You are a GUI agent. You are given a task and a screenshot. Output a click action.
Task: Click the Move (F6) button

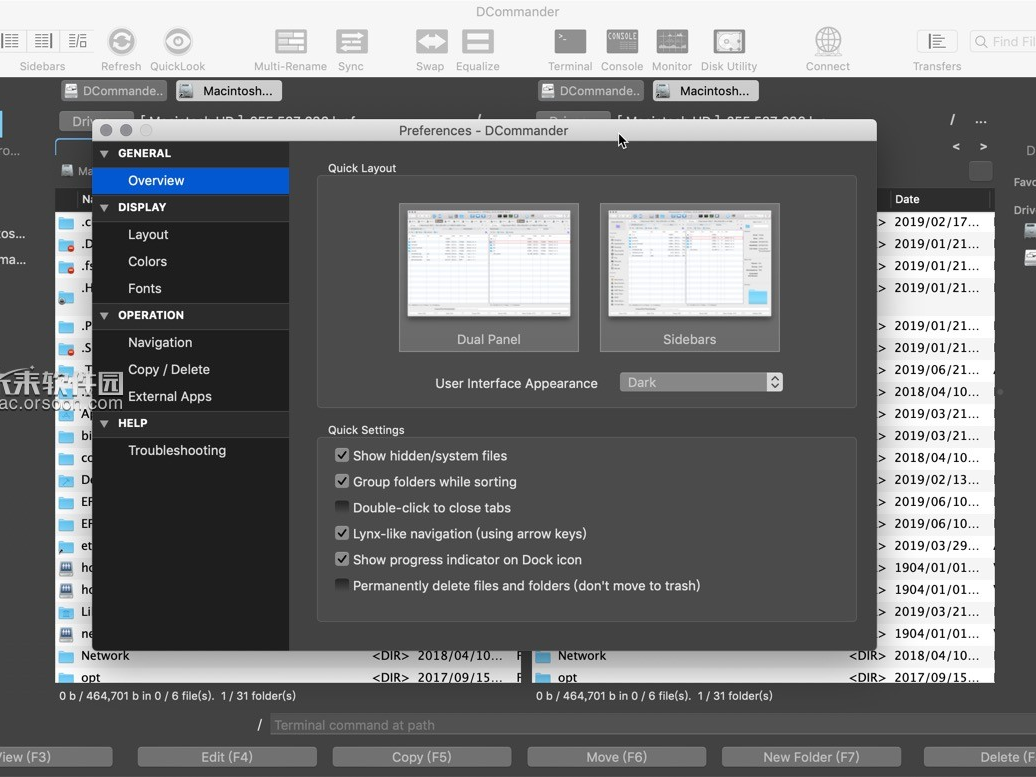point(616,756)
